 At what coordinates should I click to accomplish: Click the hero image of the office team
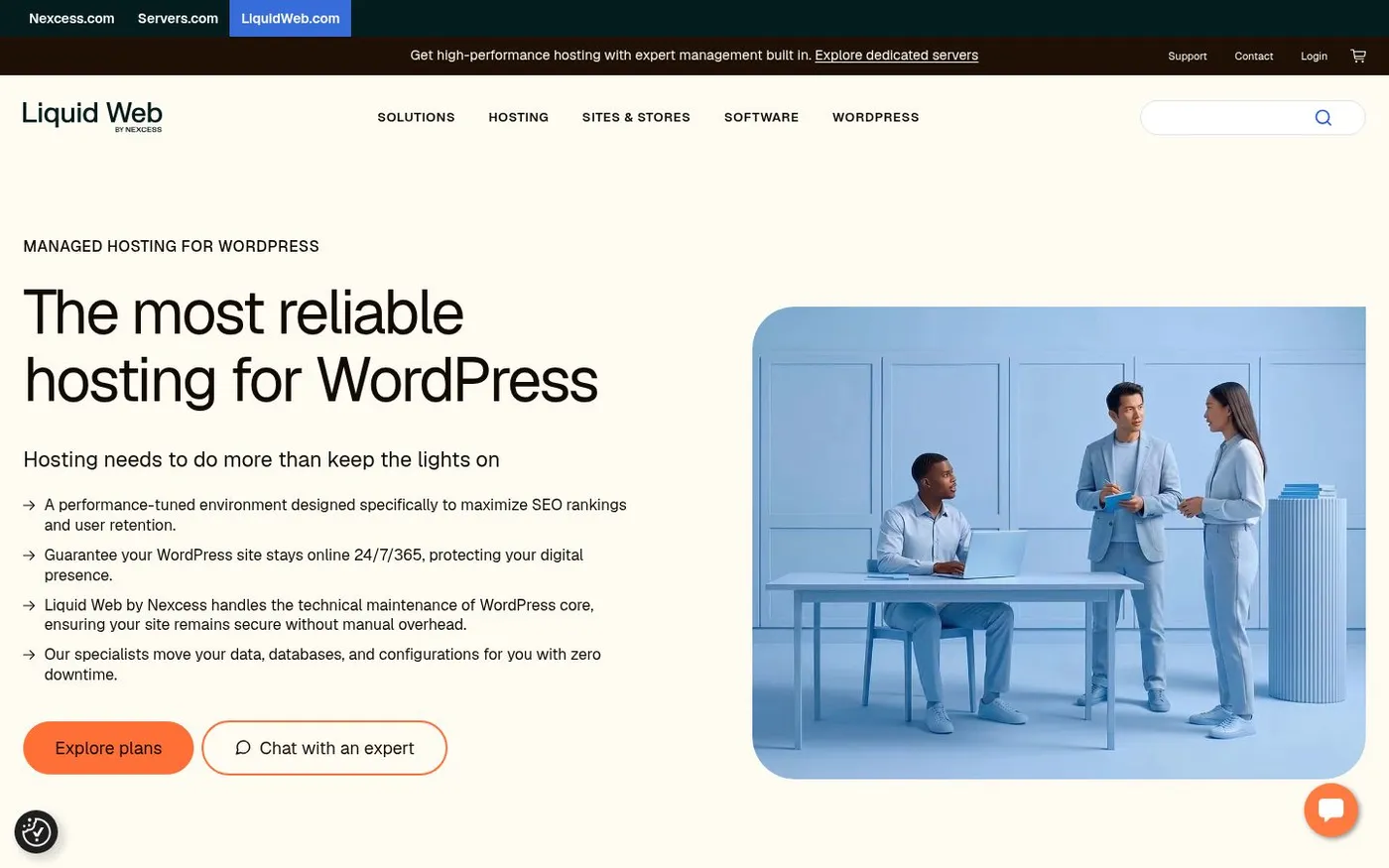coord(1059,543)
